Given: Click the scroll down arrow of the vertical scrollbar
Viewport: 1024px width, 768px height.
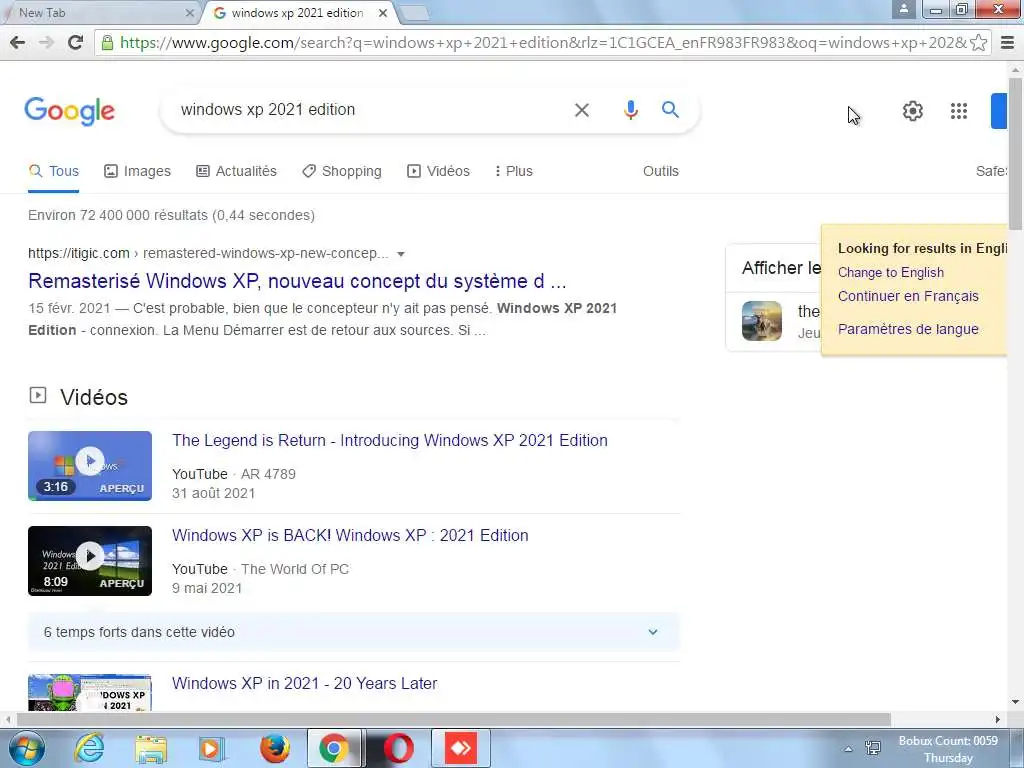Looking at the screenshot, I should pyautogui.click(x=1016, y=702).
